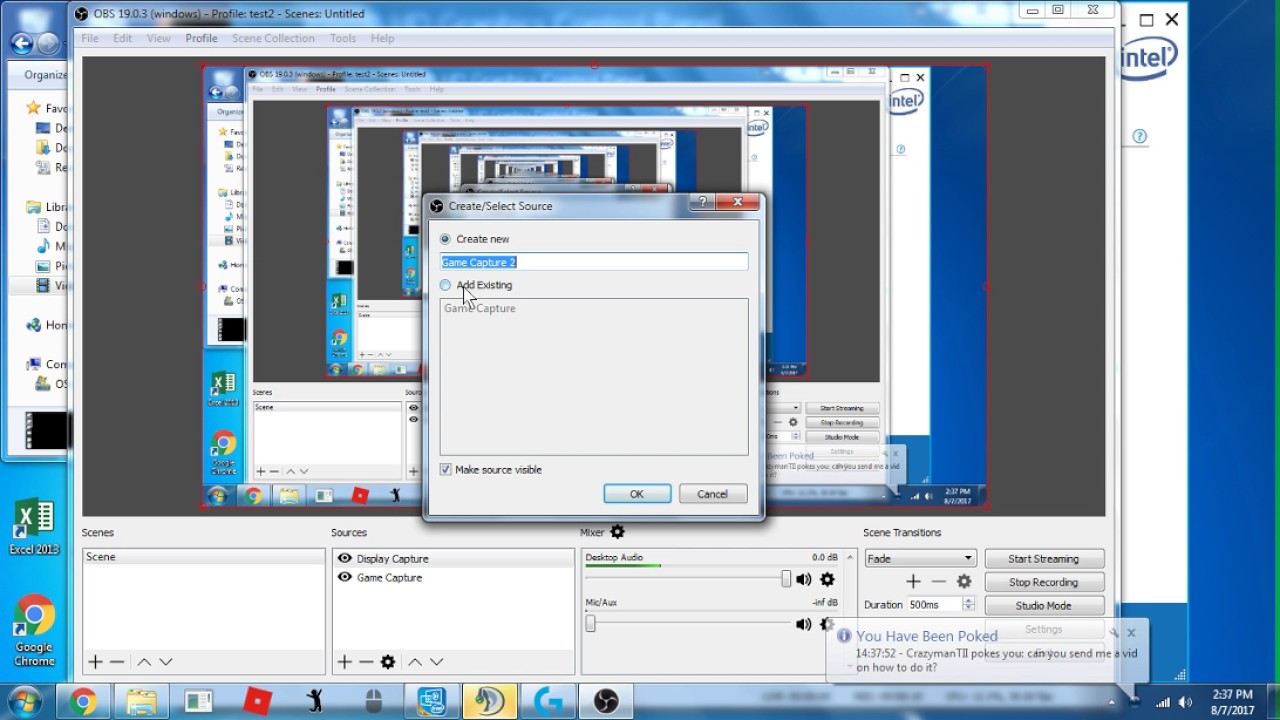Select 'Scene' in Scenes list
Image resolution: width=1280 pixels, height=720 pixels.
[204, 557]
